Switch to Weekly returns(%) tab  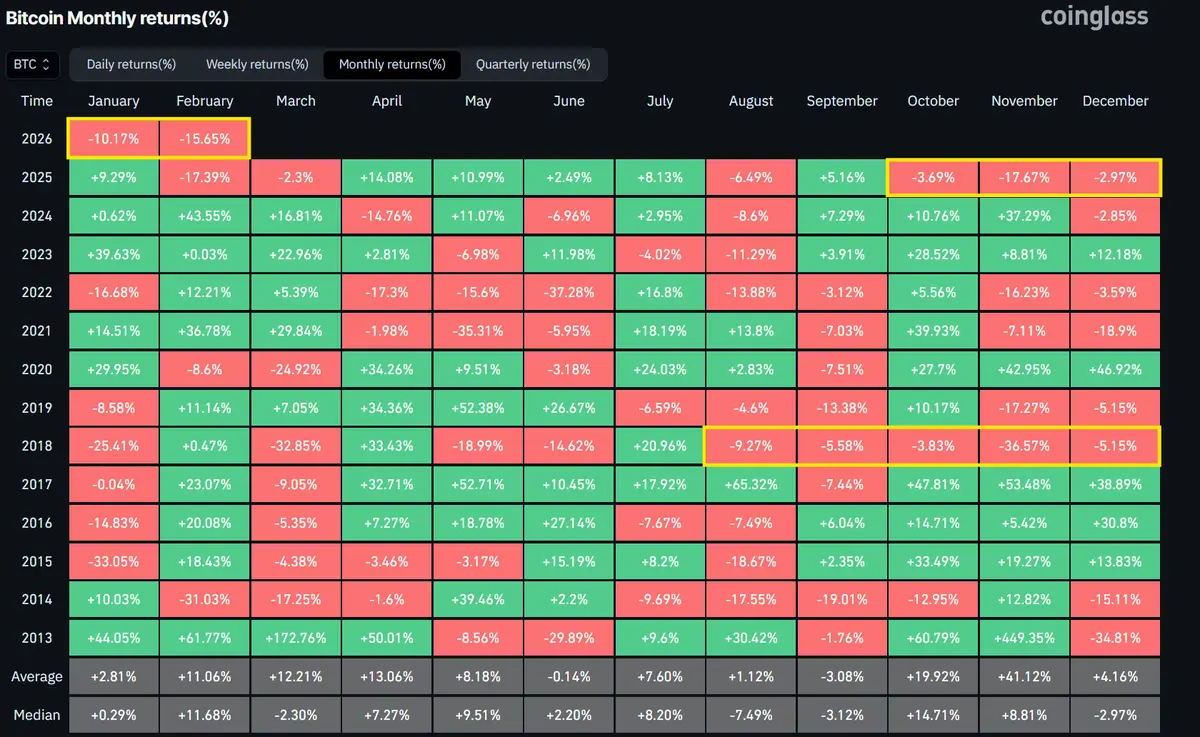[x=257, y=64]
